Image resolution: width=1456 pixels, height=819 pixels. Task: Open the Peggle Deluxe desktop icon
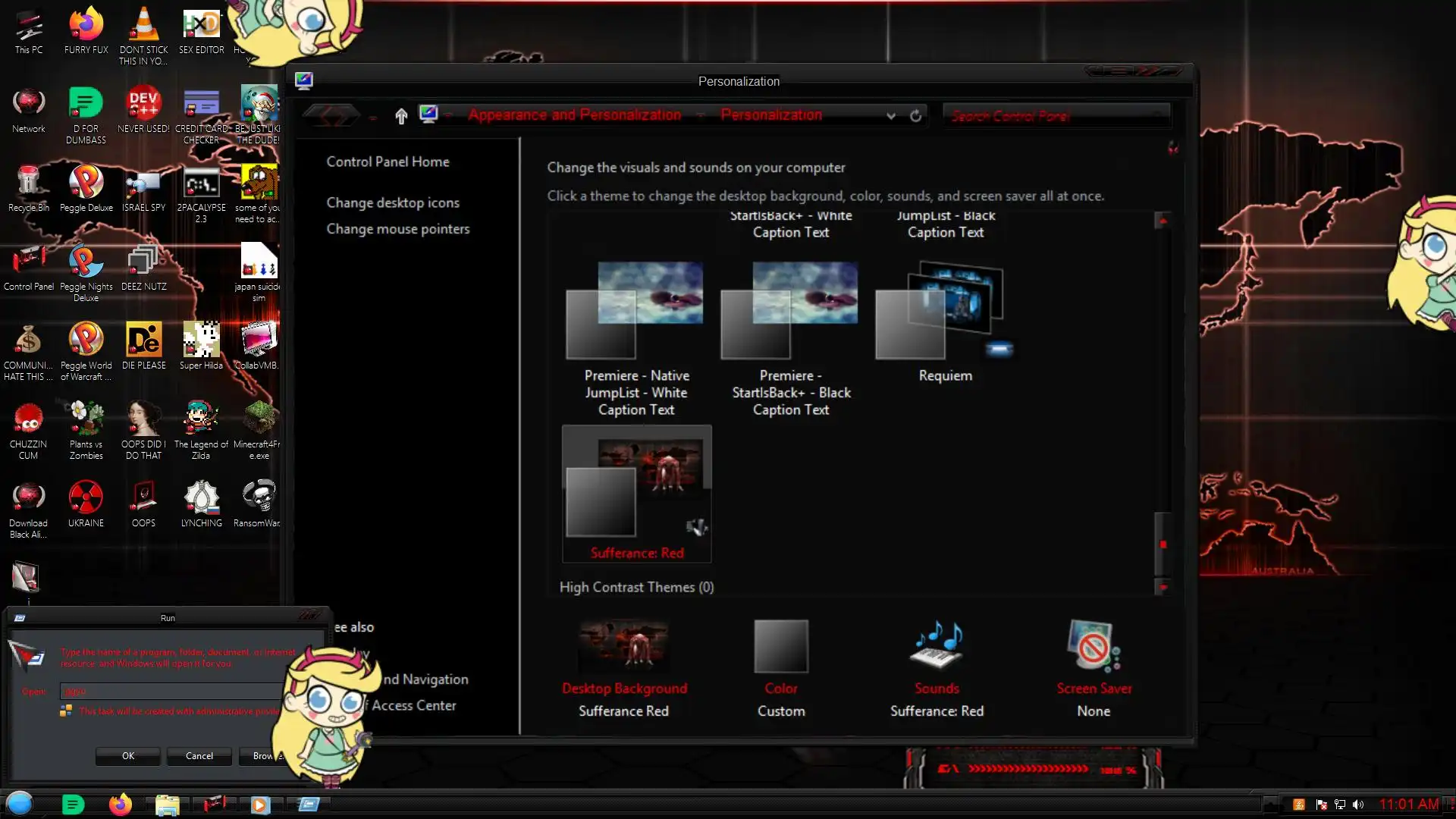tap(86, 182)
